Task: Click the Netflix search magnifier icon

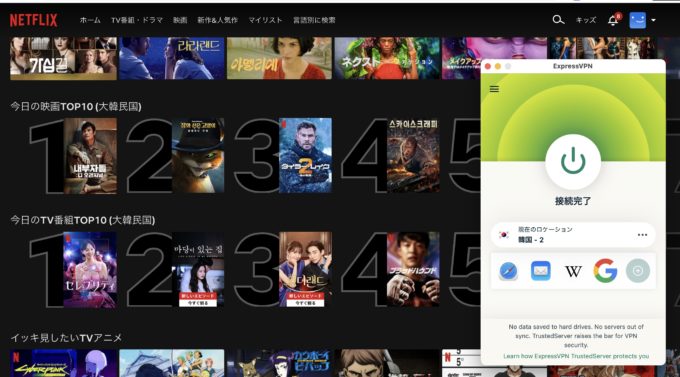Action: point(558,20)
